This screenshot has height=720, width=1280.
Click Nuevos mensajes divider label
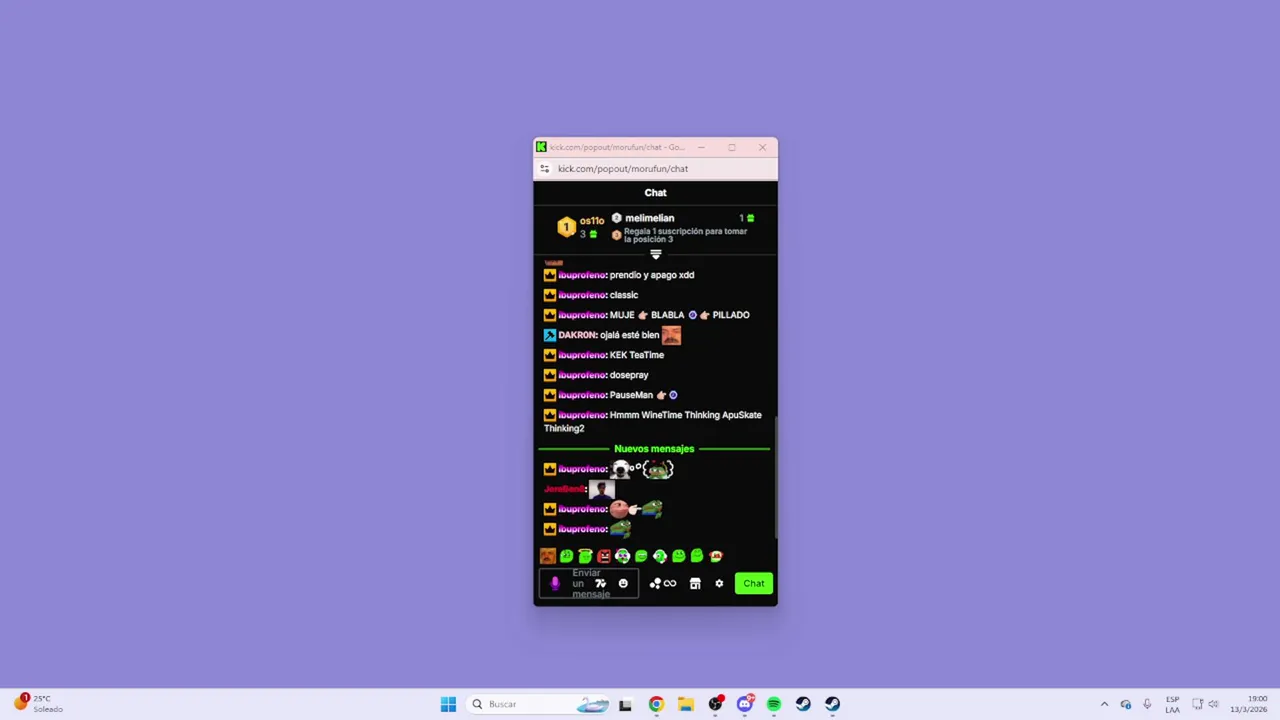654,449
